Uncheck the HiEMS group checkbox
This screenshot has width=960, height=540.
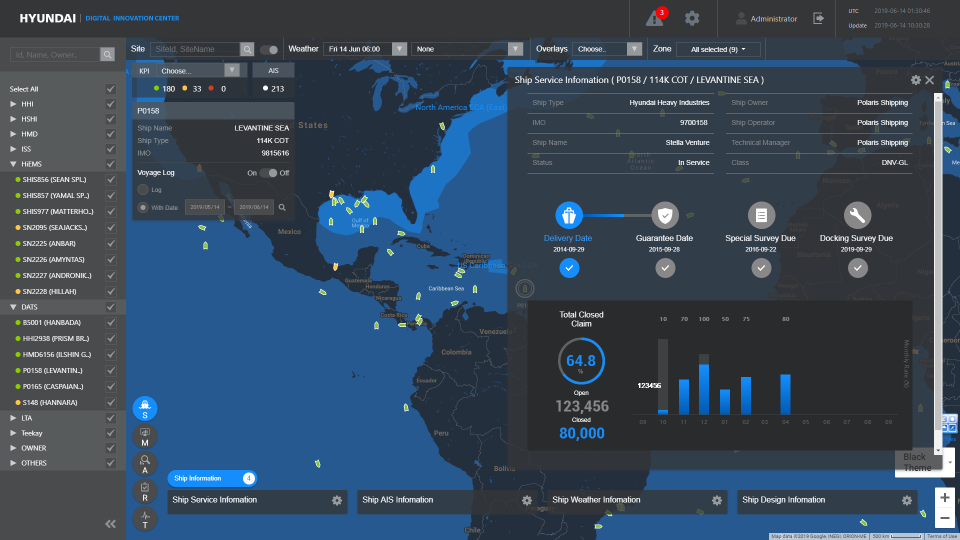click(x=111, y=164)
